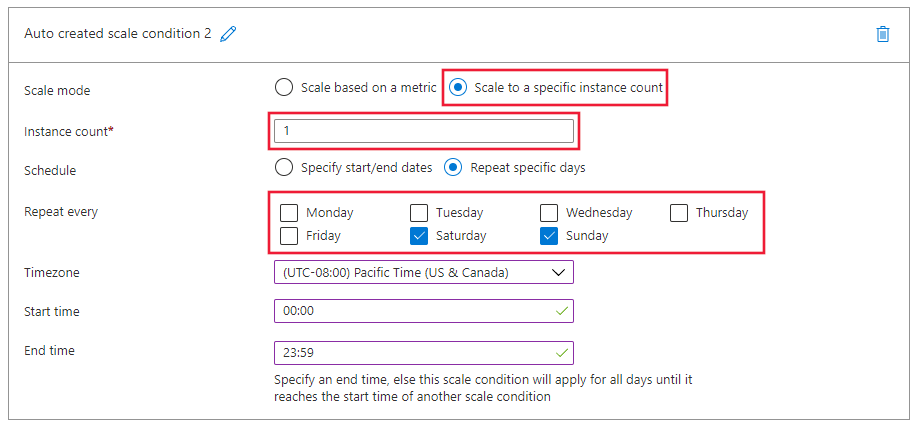
Task: Click the Start time validation checkmark
Action: click(561, 312)
